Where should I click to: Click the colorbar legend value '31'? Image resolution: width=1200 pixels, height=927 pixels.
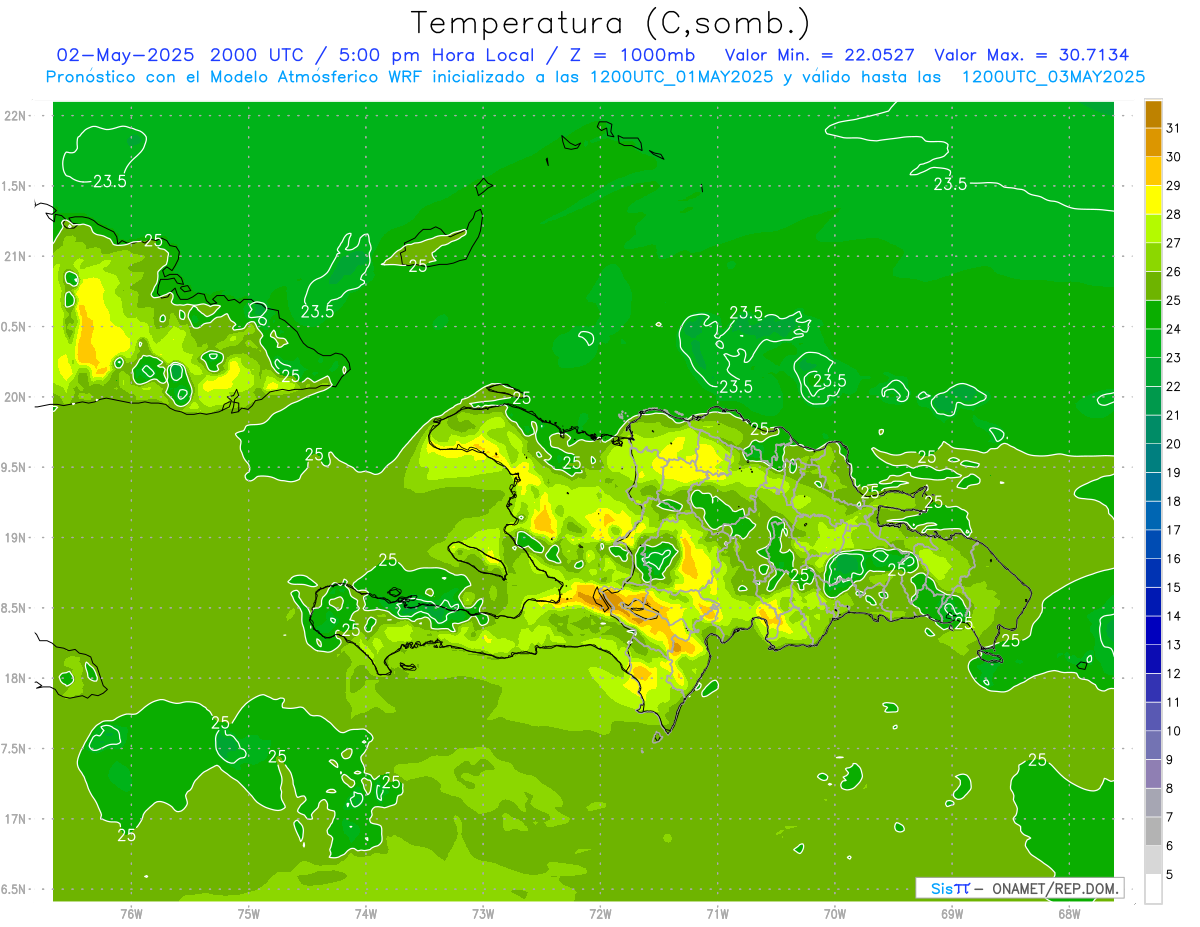[1173, 128]
